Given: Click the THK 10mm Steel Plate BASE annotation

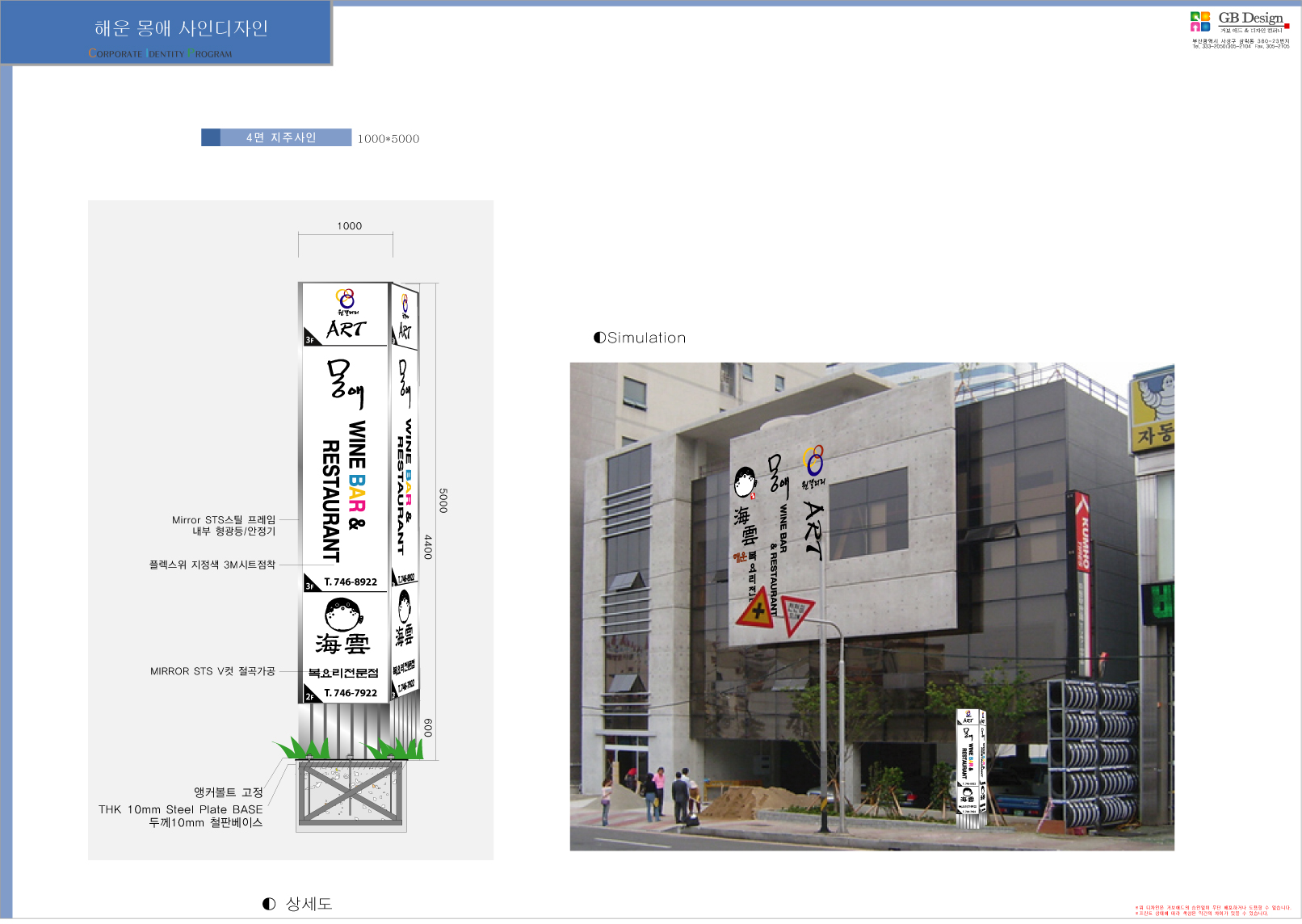Looking at the screenshot, I should point(181,809).
